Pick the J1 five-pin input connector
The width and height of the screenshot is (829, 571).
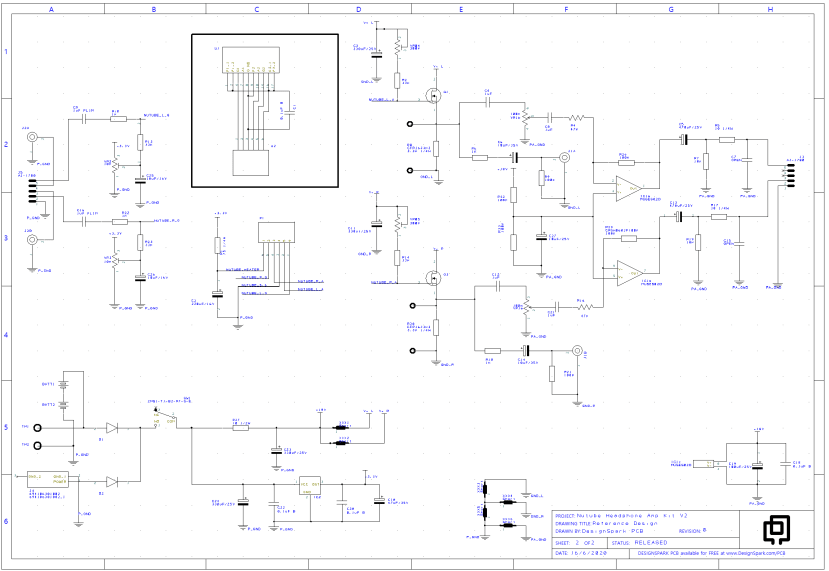pyautogui.click(x=33, y=190)
